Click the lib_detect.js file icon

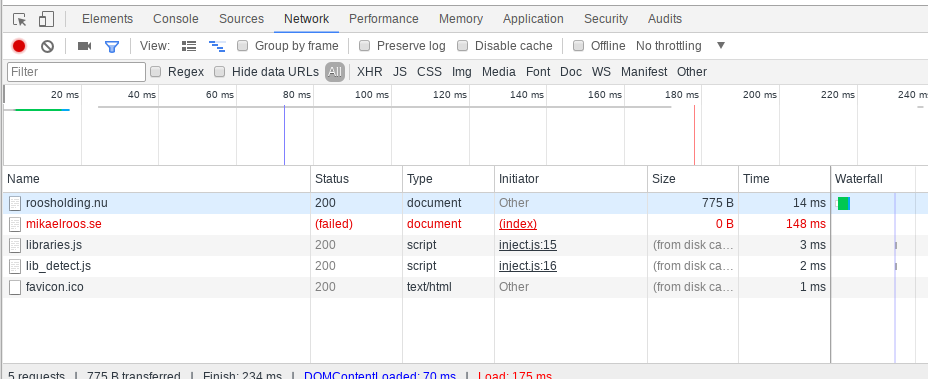tap(15, 266)
